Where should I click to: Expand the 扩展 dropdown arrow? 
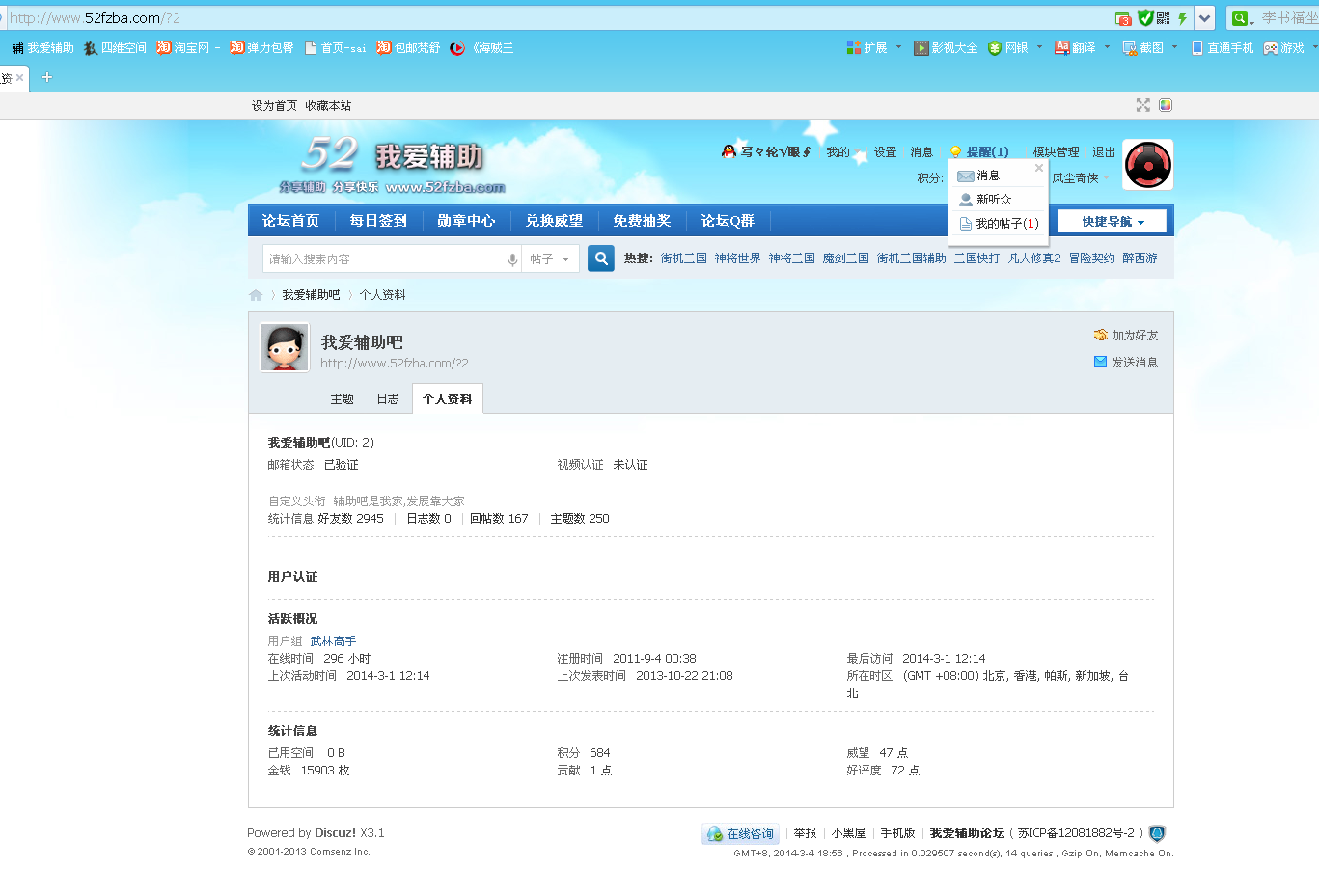click(x=898, y=46)
